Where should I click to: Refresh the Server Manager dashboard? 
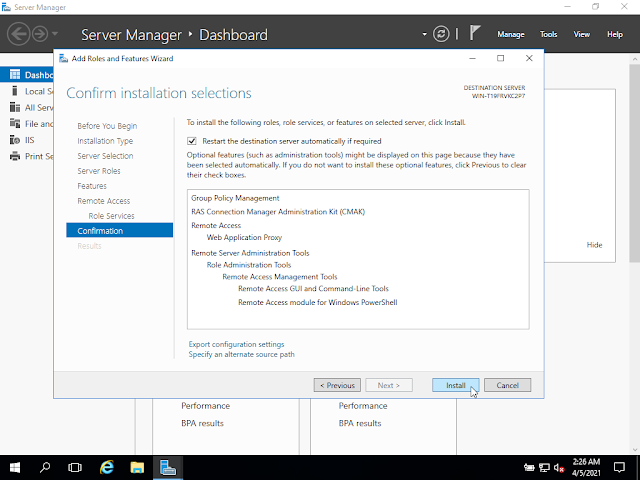coord(441,34)
